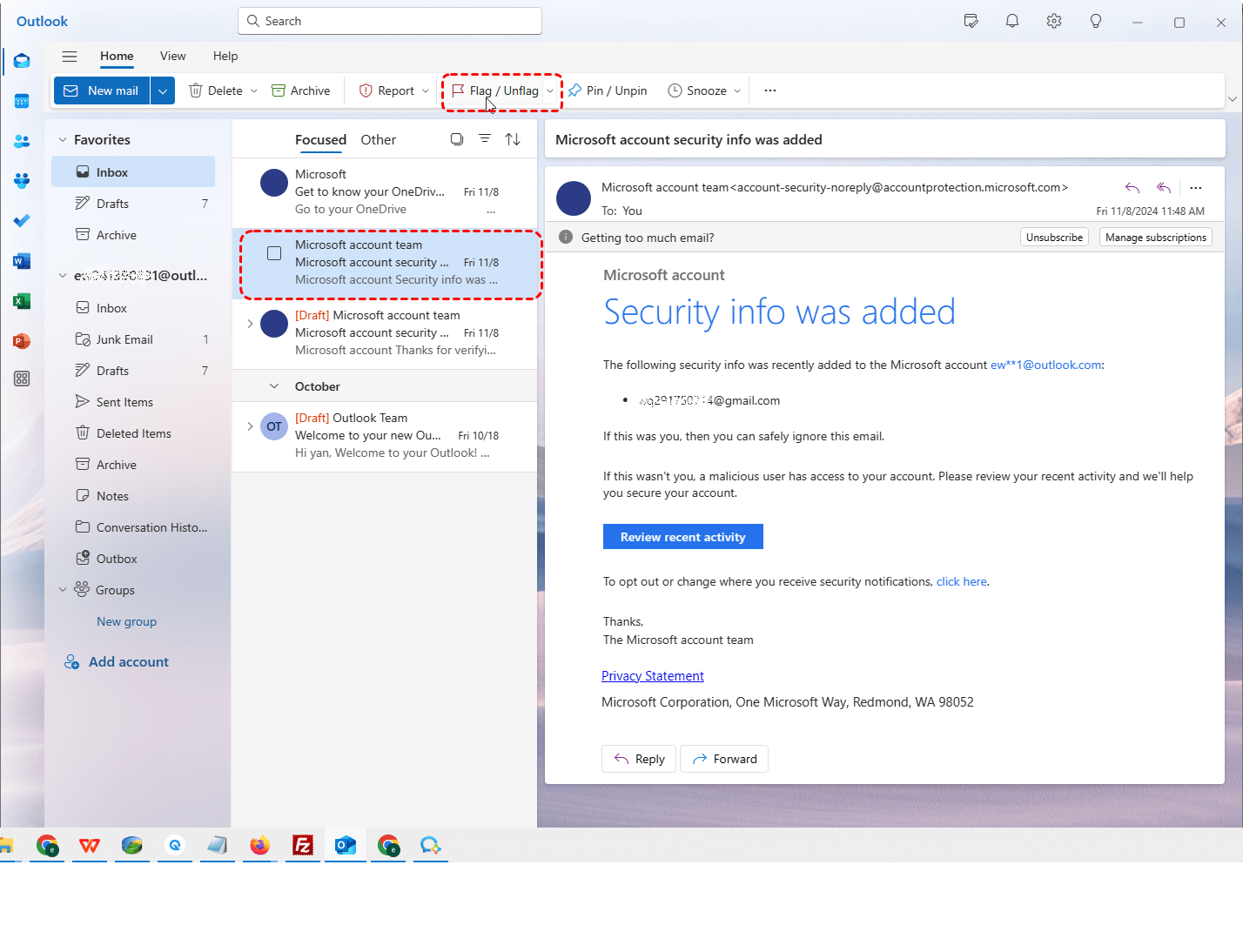Click the Add account link
This screenshot has width=1243, height=952.
[117, 662]
